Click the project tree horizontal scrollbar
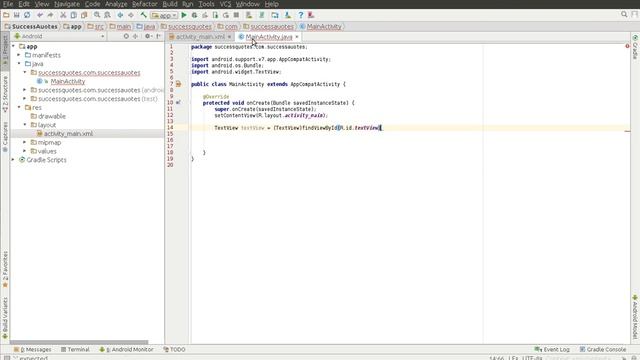640x360 pixels. [x=79, y=342]
